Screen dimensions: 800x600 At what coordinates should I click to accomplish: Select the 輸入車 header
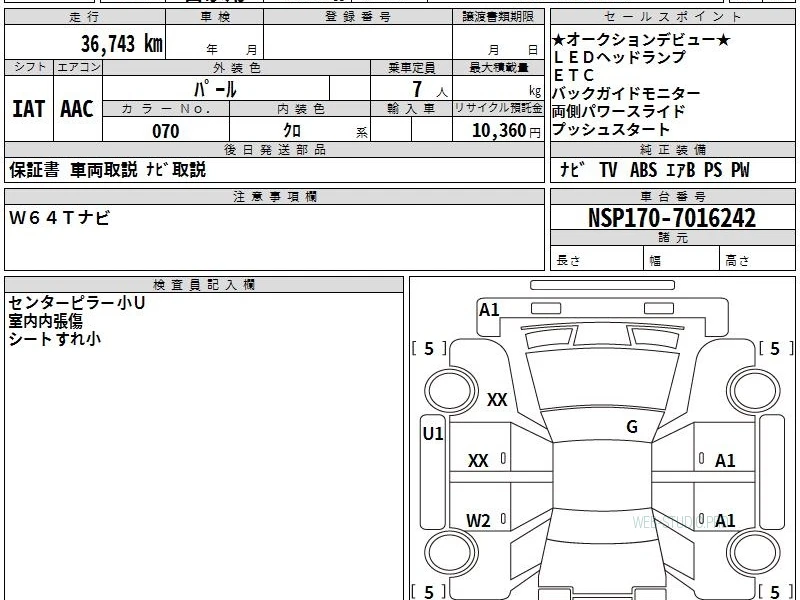point(412,109)
